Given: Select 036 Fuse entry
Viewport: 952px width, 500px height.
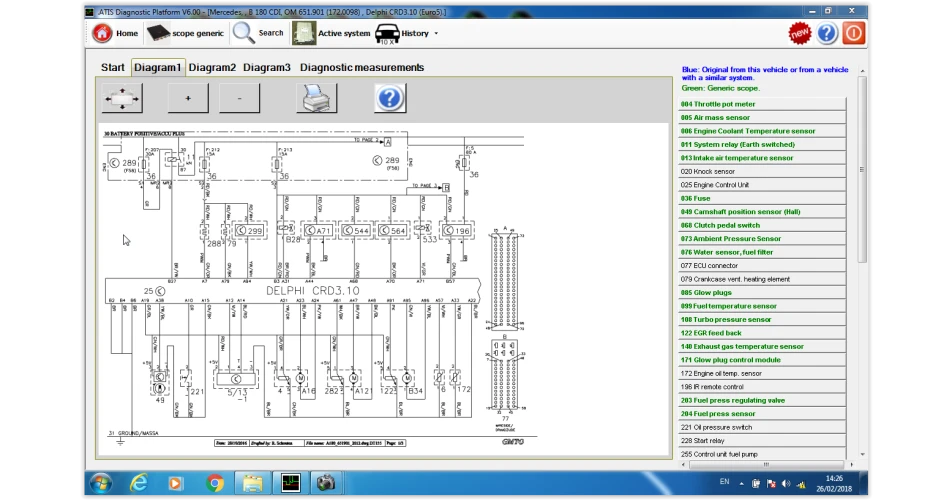Looking at the screenshot, I should [762, 198].
